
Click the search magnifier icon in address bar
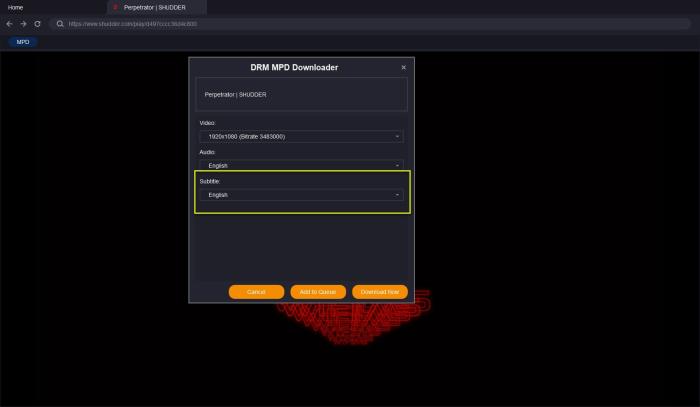[60, 24]
